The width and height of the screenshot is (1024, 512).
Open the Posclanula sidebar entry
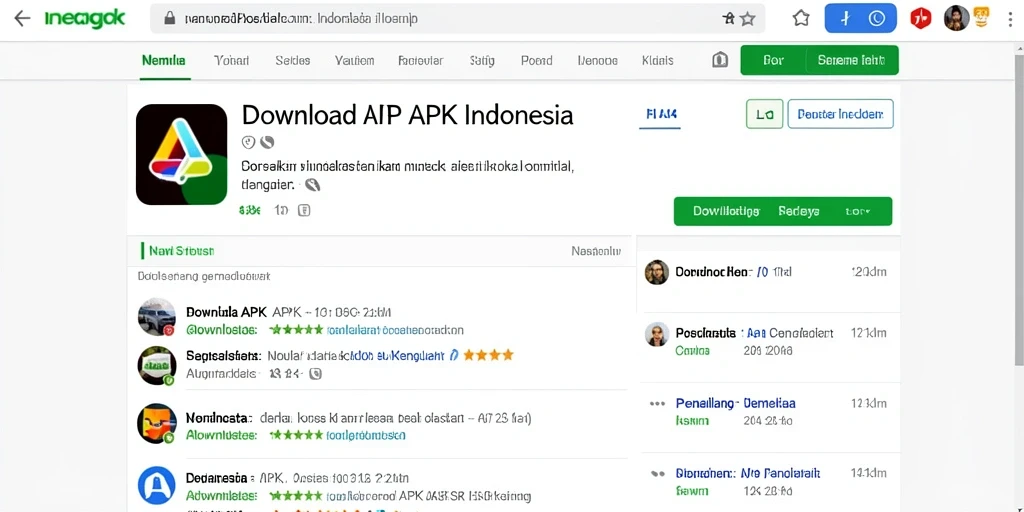(x=768, y=342)
